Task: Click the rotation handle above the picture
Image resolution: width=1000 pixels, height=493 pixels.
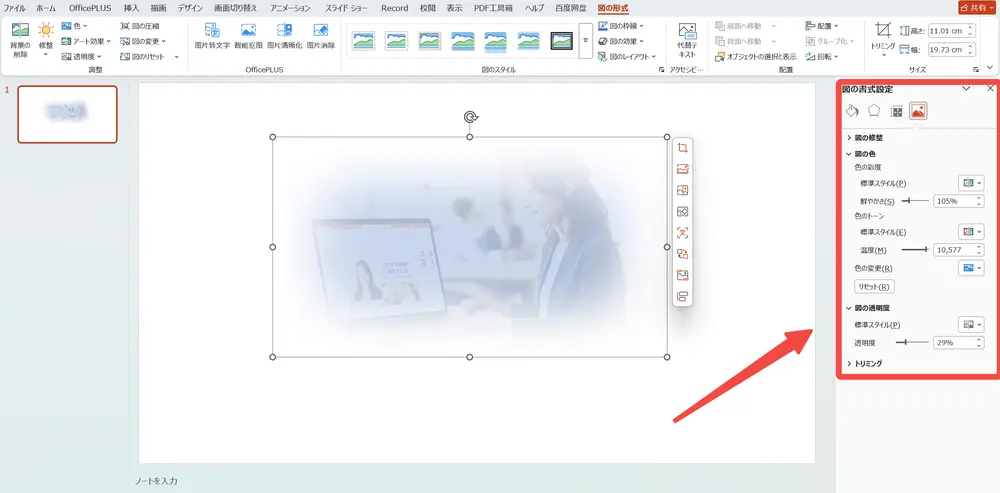Action: (470, 117)
